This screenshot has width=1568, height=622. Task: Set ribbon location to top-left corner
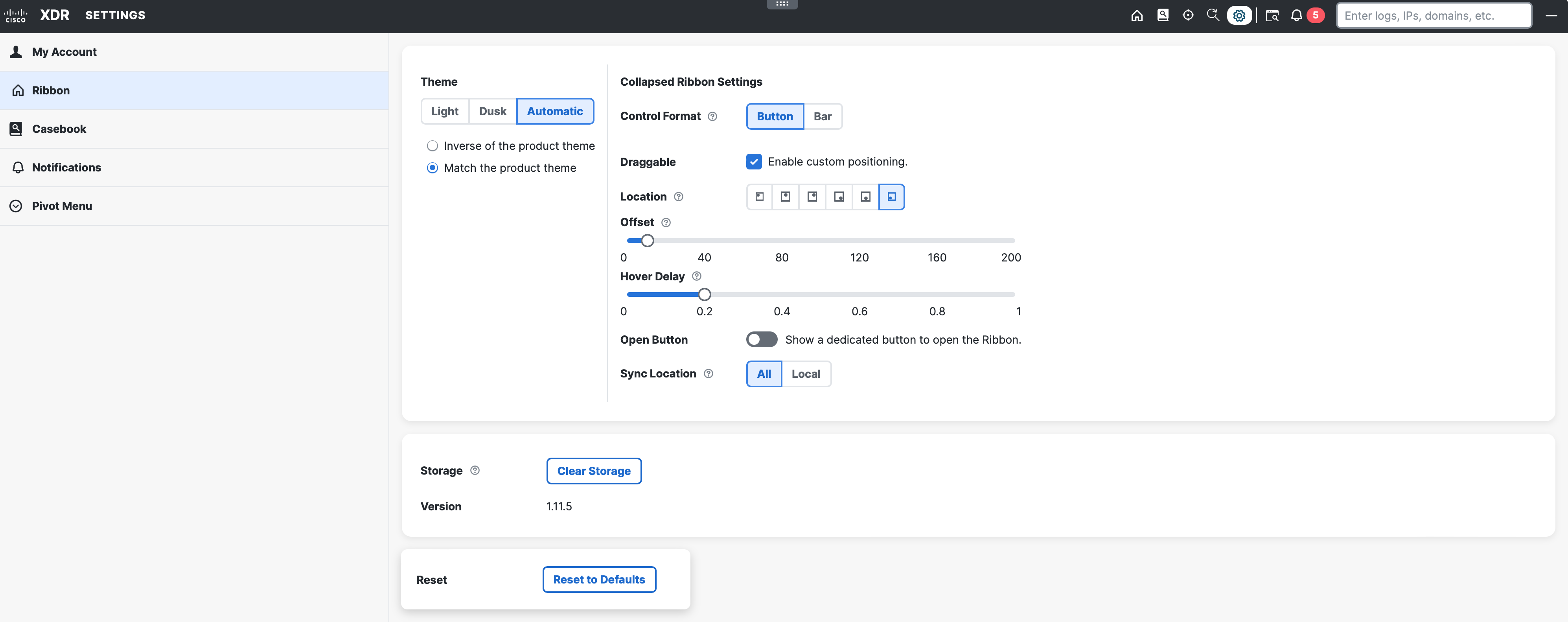(x=759, y=197)
